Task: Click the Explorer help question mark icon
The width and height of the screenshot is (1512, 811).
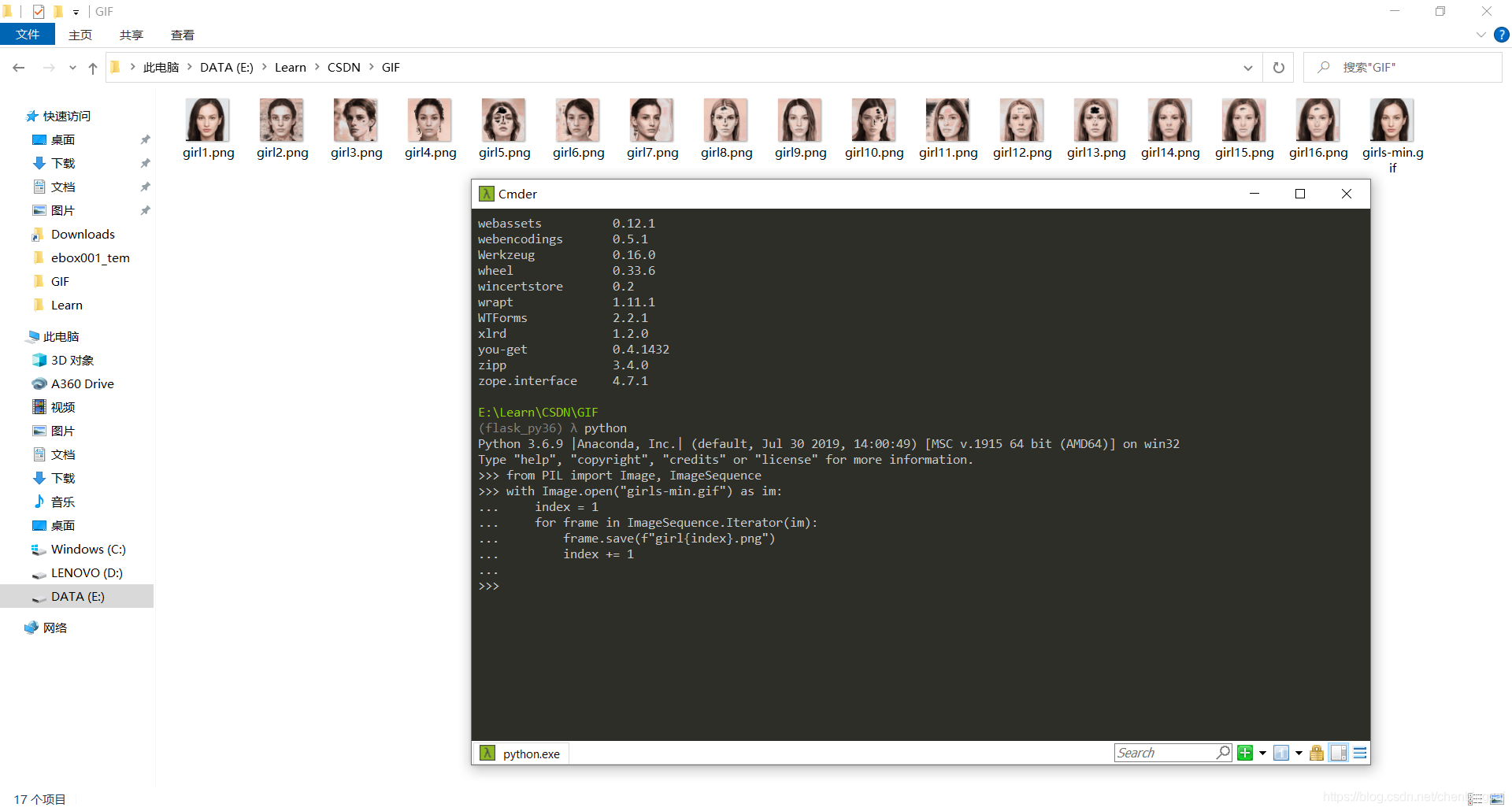Action: pyautogui.click(x=1502, y=35)
